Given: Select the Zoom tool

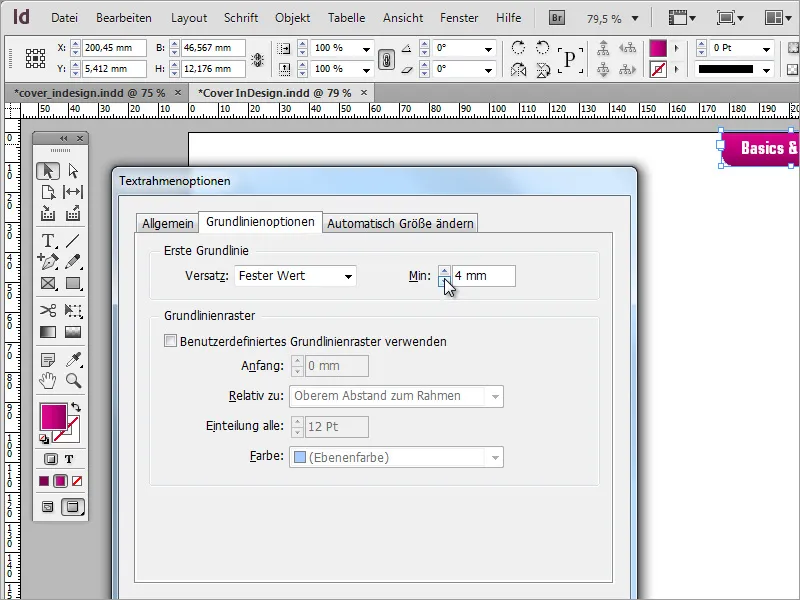Looking at the screenshot, I should tap(73, 381).
